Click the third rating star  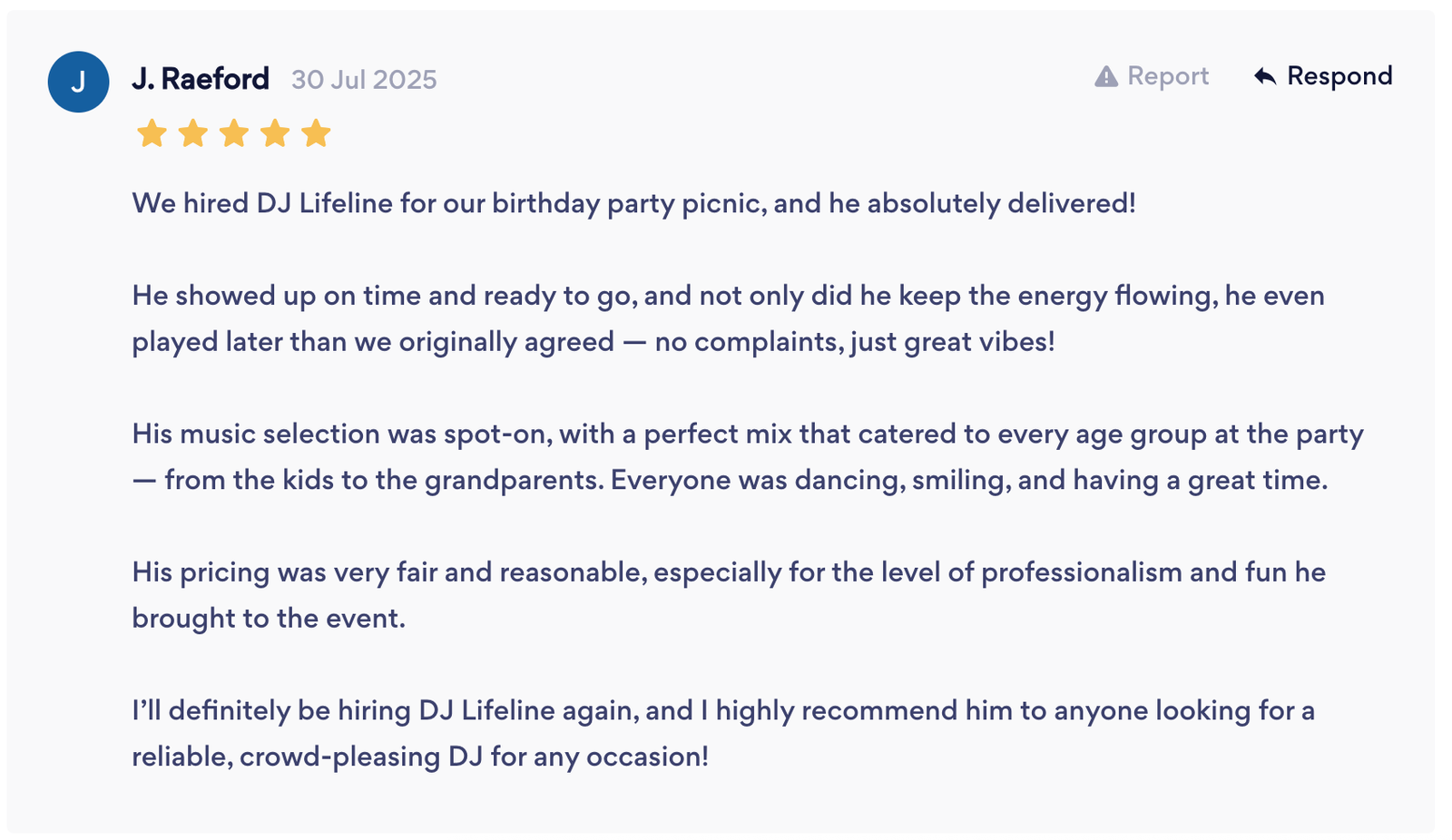click(x=233, y=133)
